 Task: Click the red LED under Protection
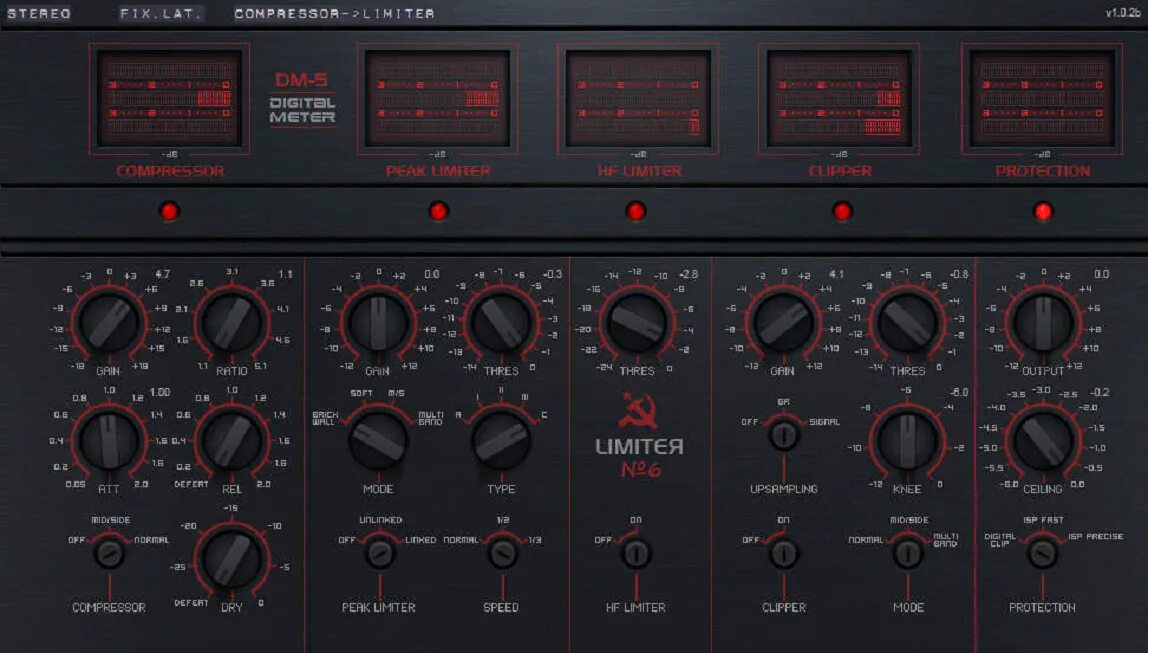(x=1043, y=211)
